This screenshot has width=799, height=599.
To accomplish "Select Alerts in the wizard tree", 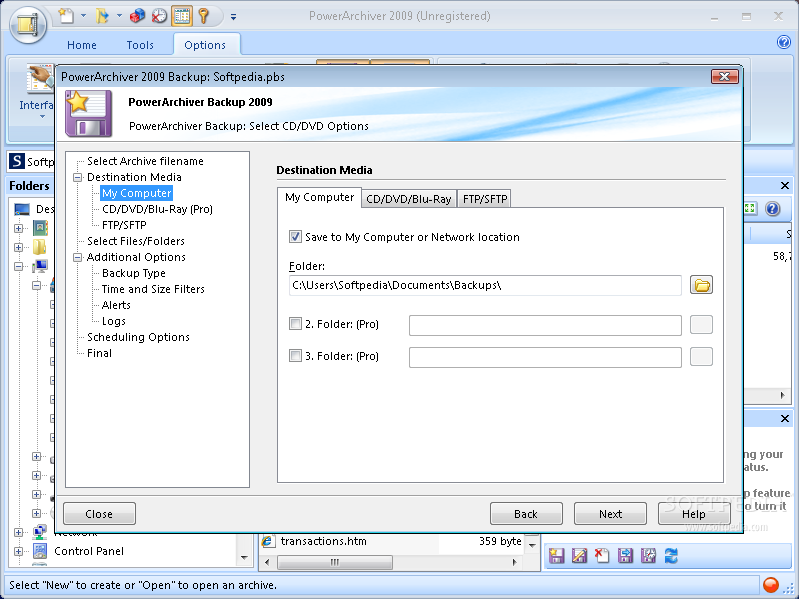I will tap(116, 305).
